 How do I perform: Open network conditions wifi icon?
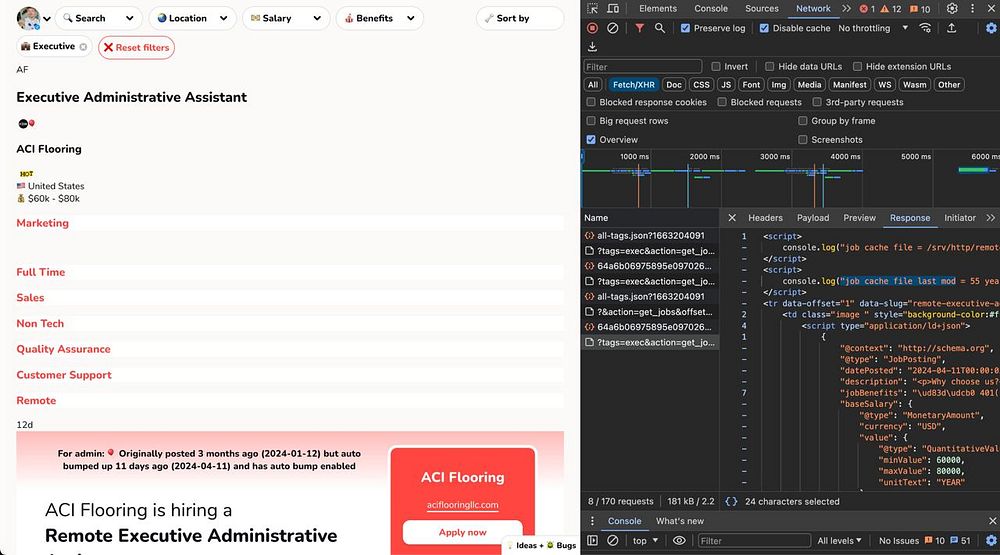925,28
